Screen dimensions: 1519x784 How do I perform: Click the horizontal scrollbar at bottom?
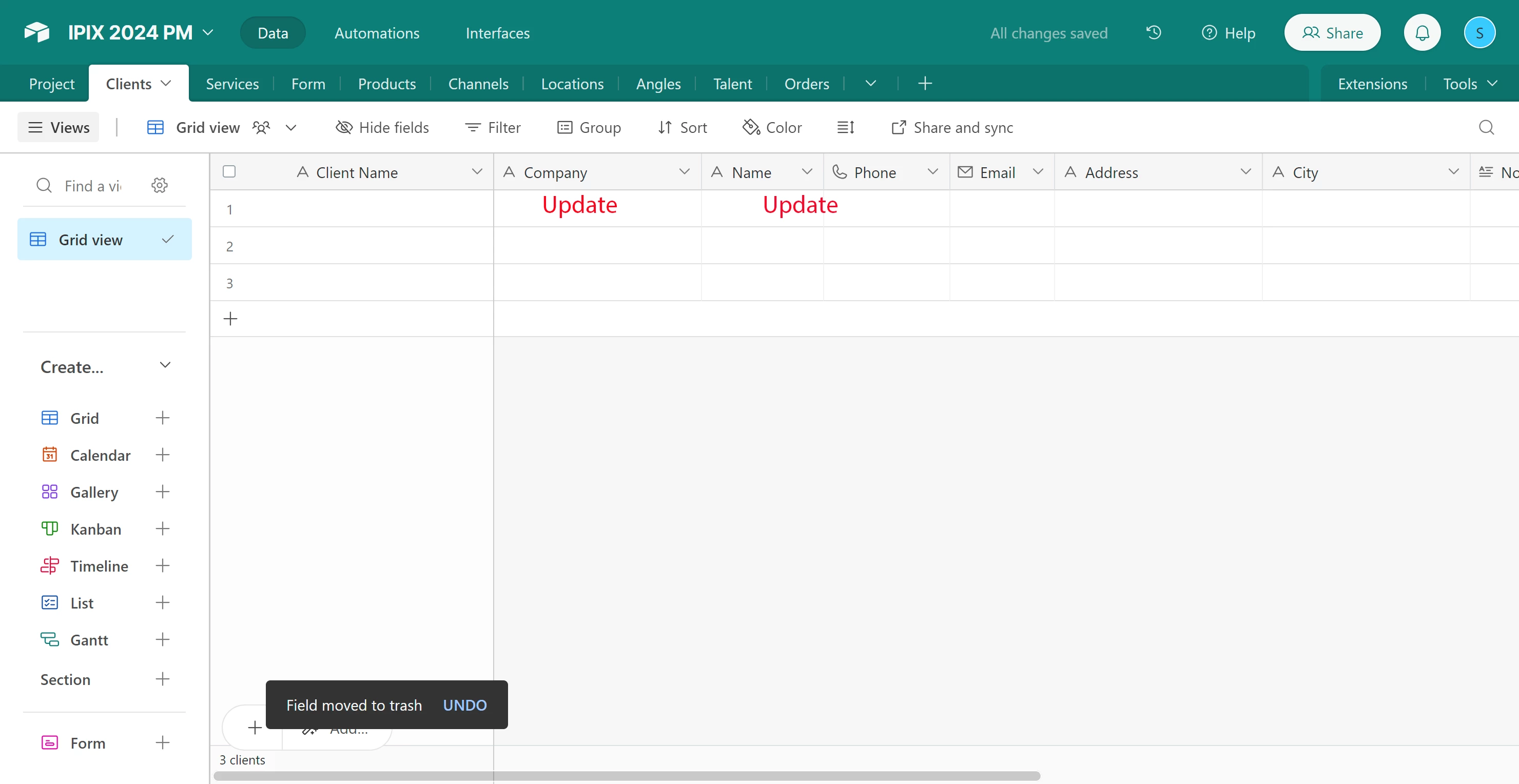tap(626, 776)
